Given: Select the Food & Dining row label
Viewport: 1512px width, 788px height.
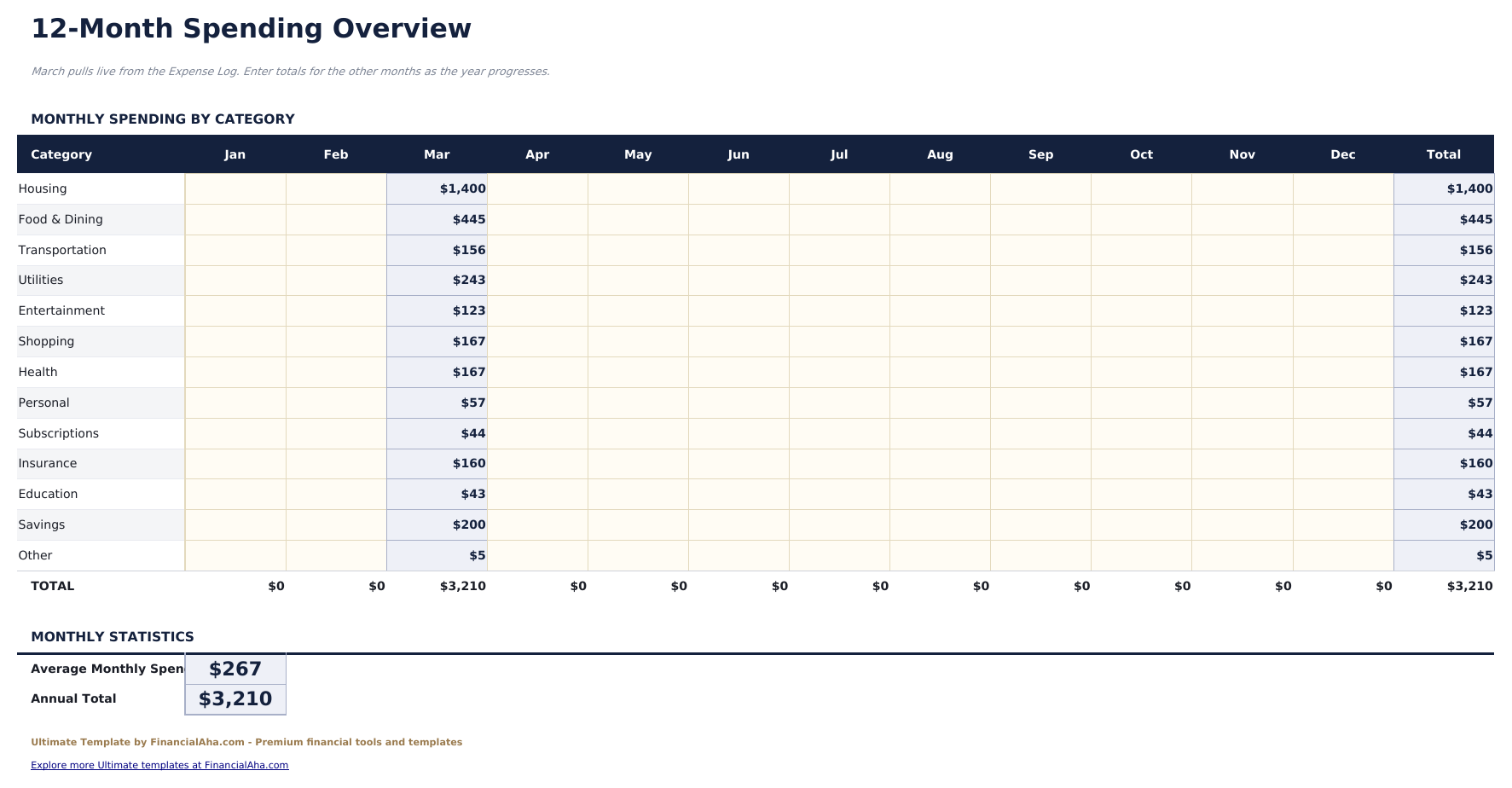Looking at the screenshot, I should tap(61, 219).
